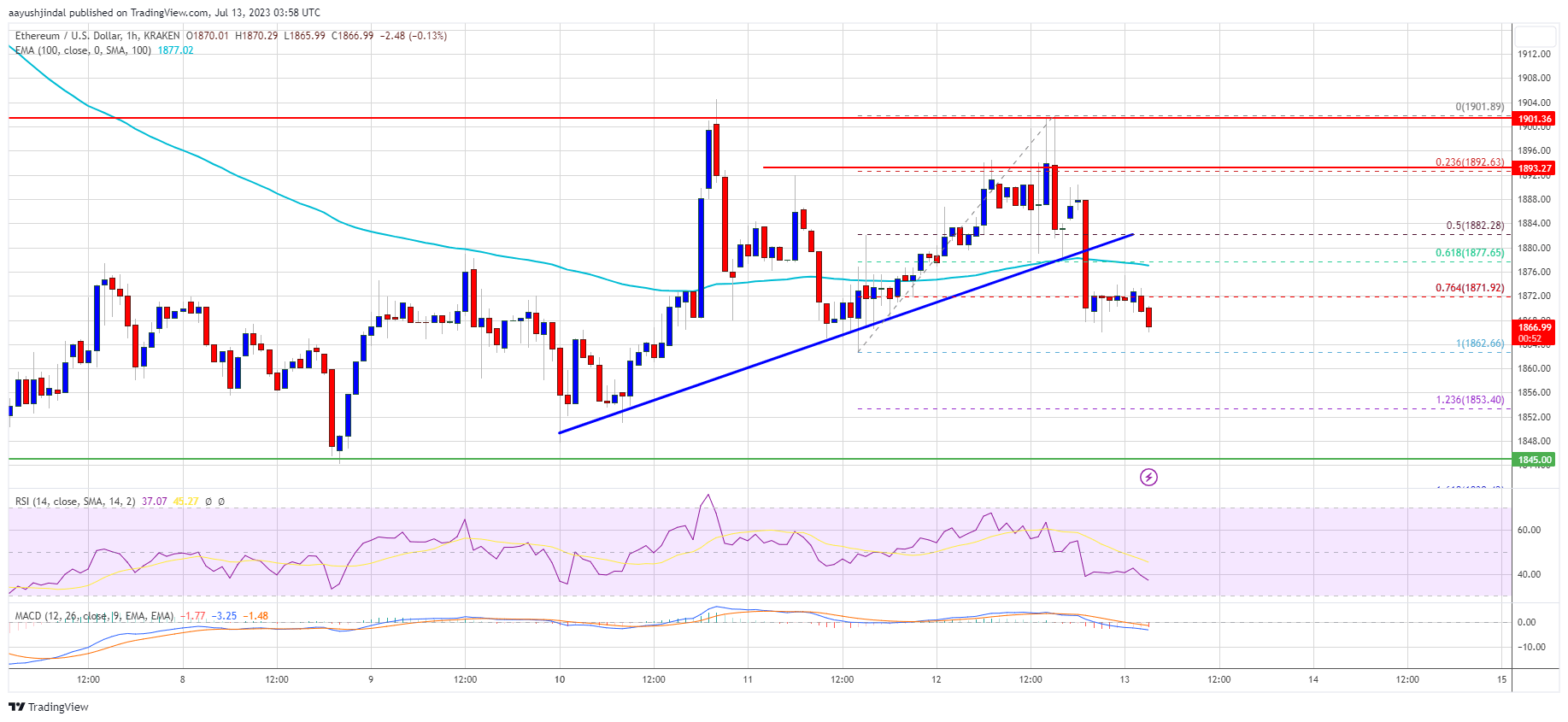Select the EMA (100, close, 0, SMA, 100) legend
1568x722 pixels.
(x=83, y=50)
